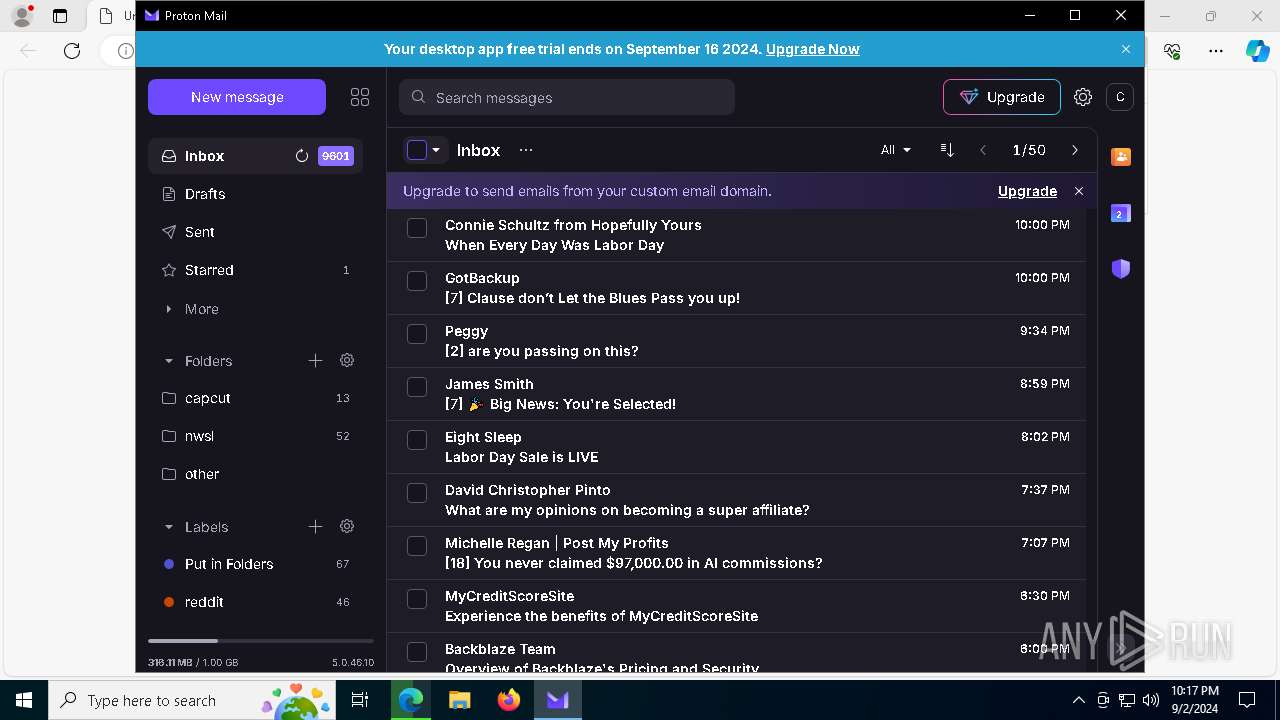Viewport: 1280px width, 720px height.
Task: Check the James Smith email checkbox
Action: [417, 387]
